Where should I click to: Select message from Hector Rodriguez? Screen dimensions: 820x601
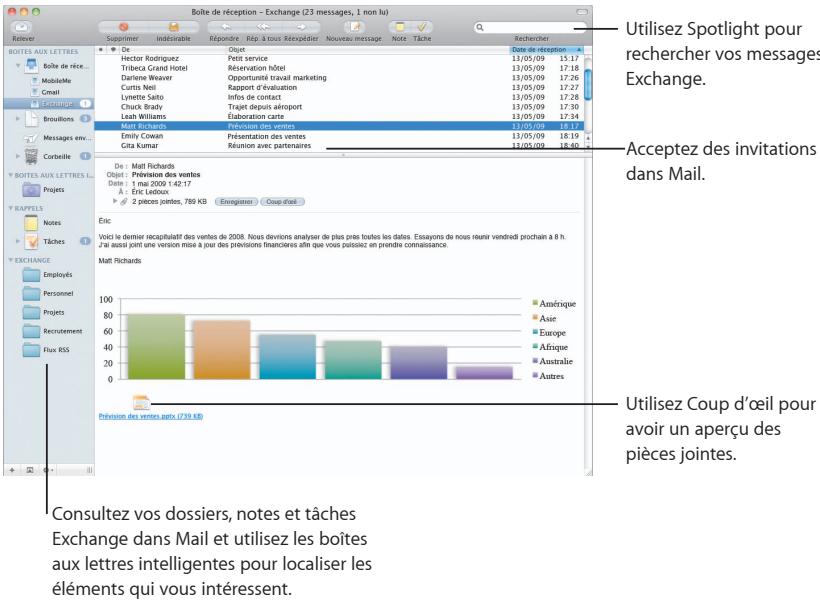[339, 59]
